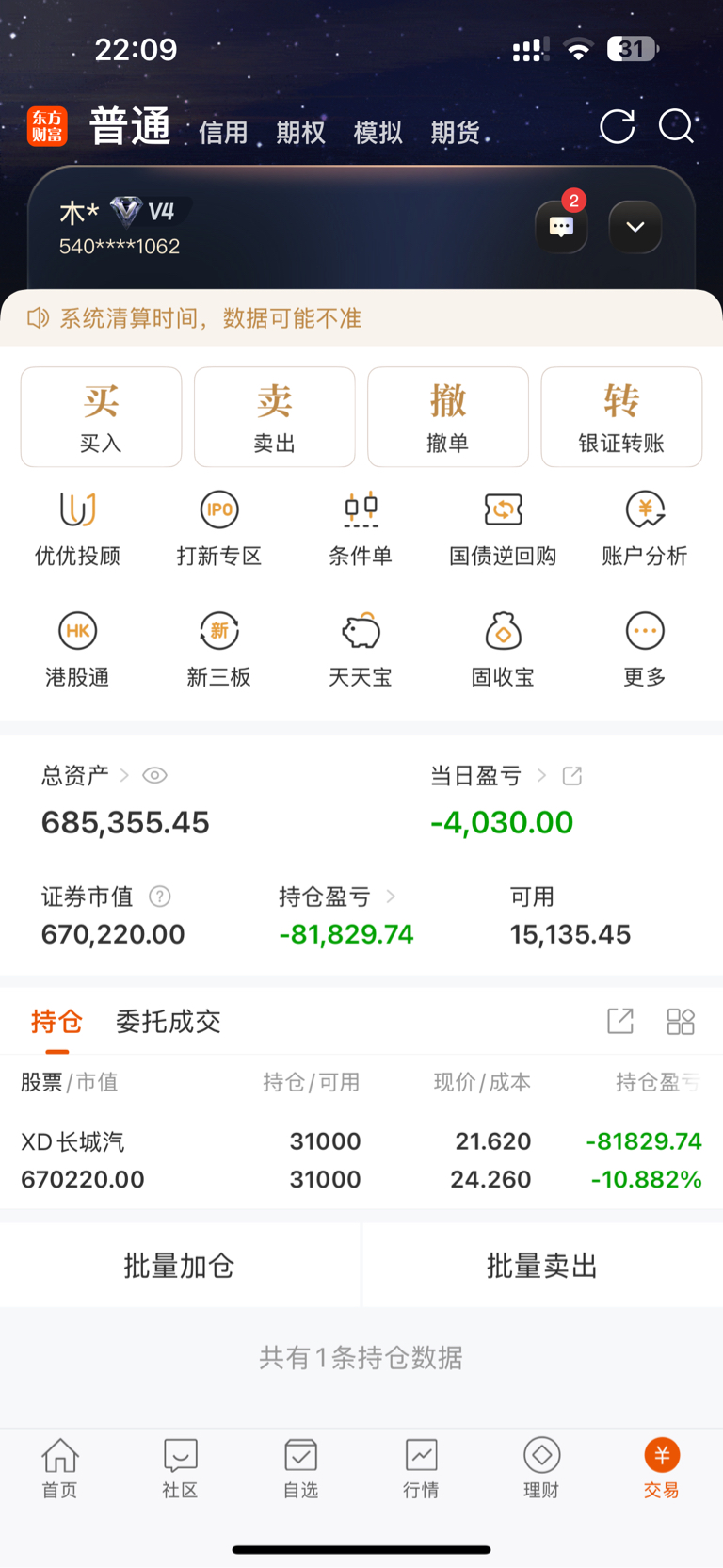
Task: Expand 总资产 details arrow
Action: pos(124,775)
